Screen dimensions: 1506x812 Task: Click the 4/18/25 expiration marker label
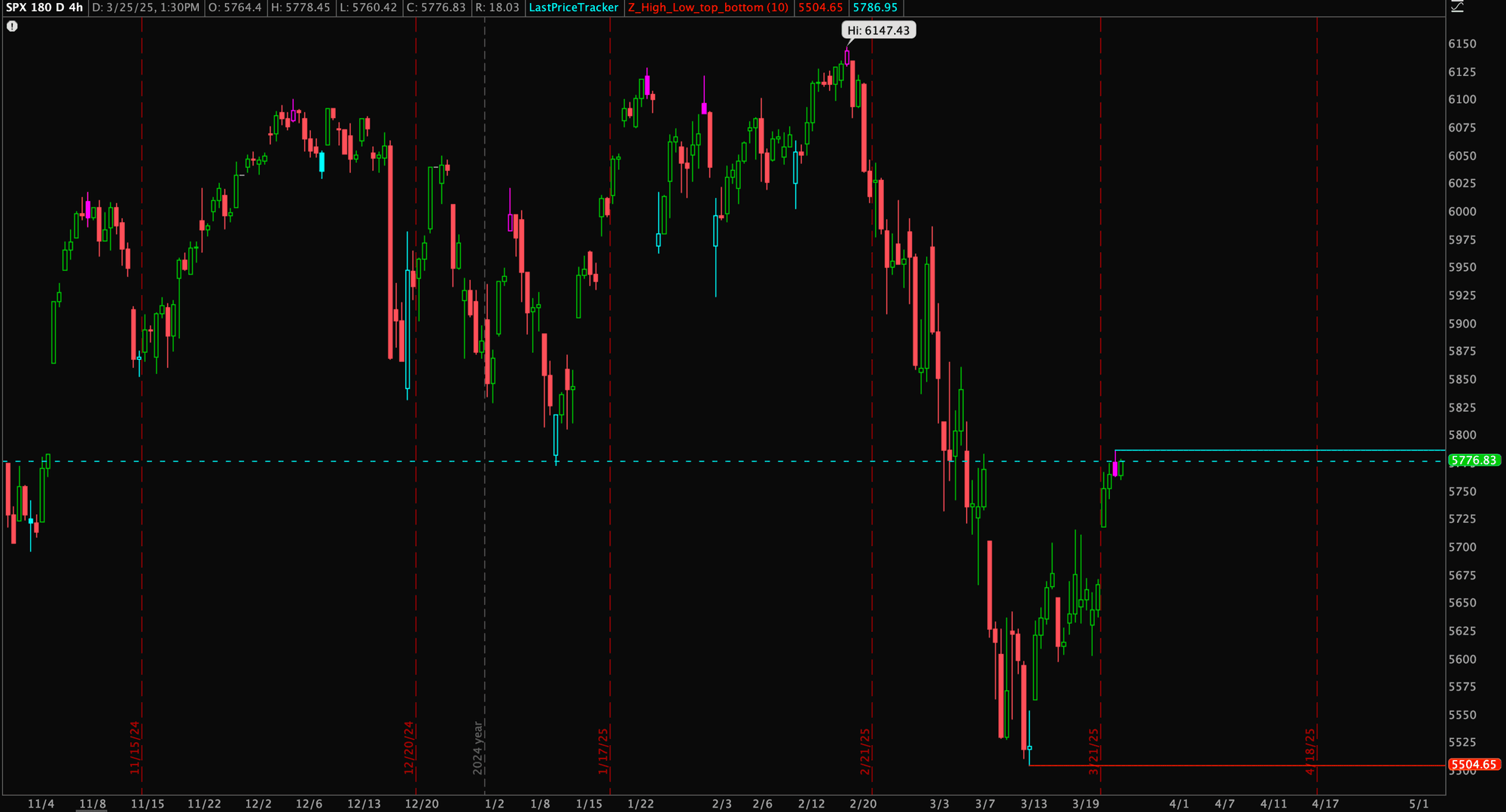(1310, 750)
